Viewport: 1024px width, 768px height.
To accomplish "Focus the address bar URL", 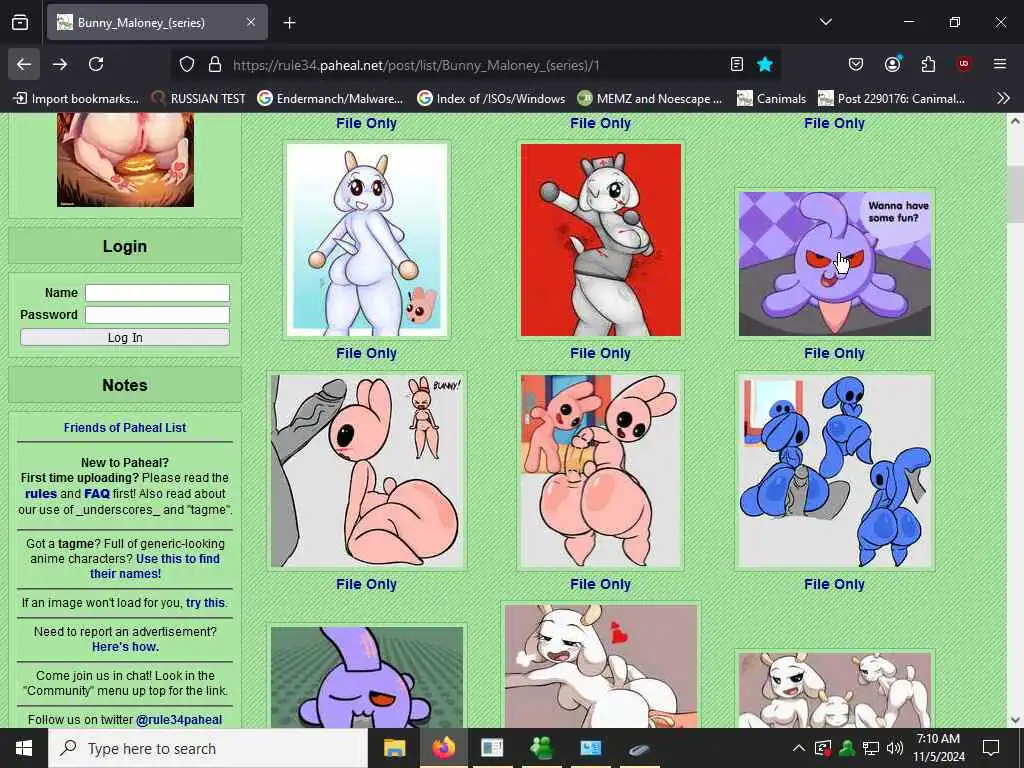I will pos(416,65).
